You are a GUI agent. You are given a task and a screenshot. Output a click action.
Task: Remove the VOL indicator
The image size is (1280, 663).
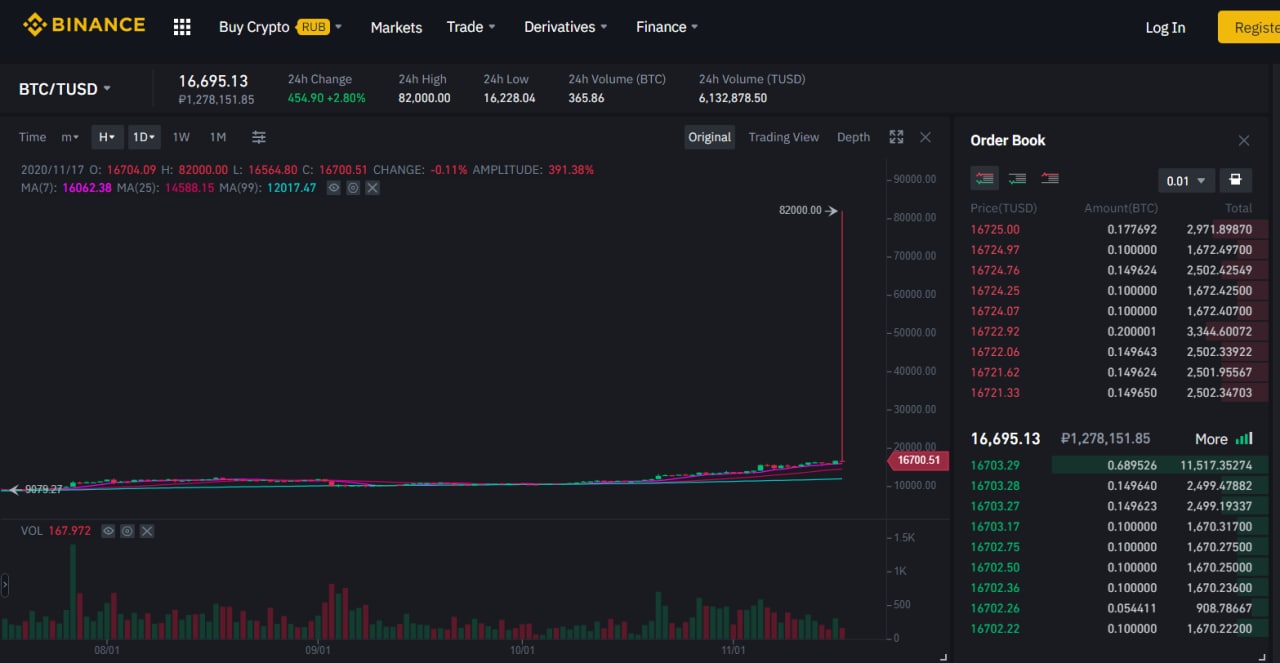click(146, 531)
